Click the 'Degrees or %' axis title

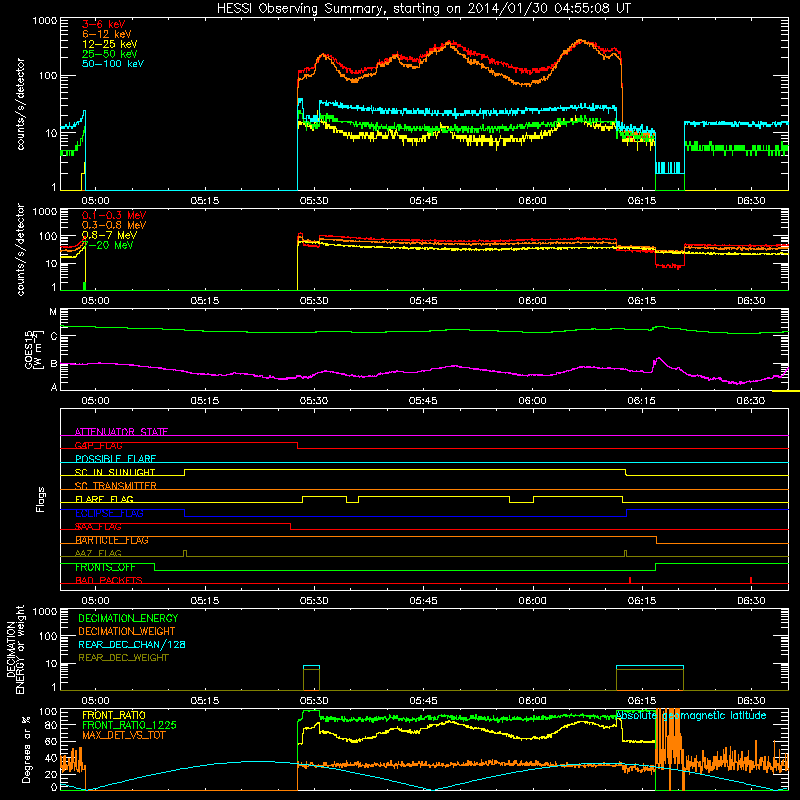[x=26, y=750]
